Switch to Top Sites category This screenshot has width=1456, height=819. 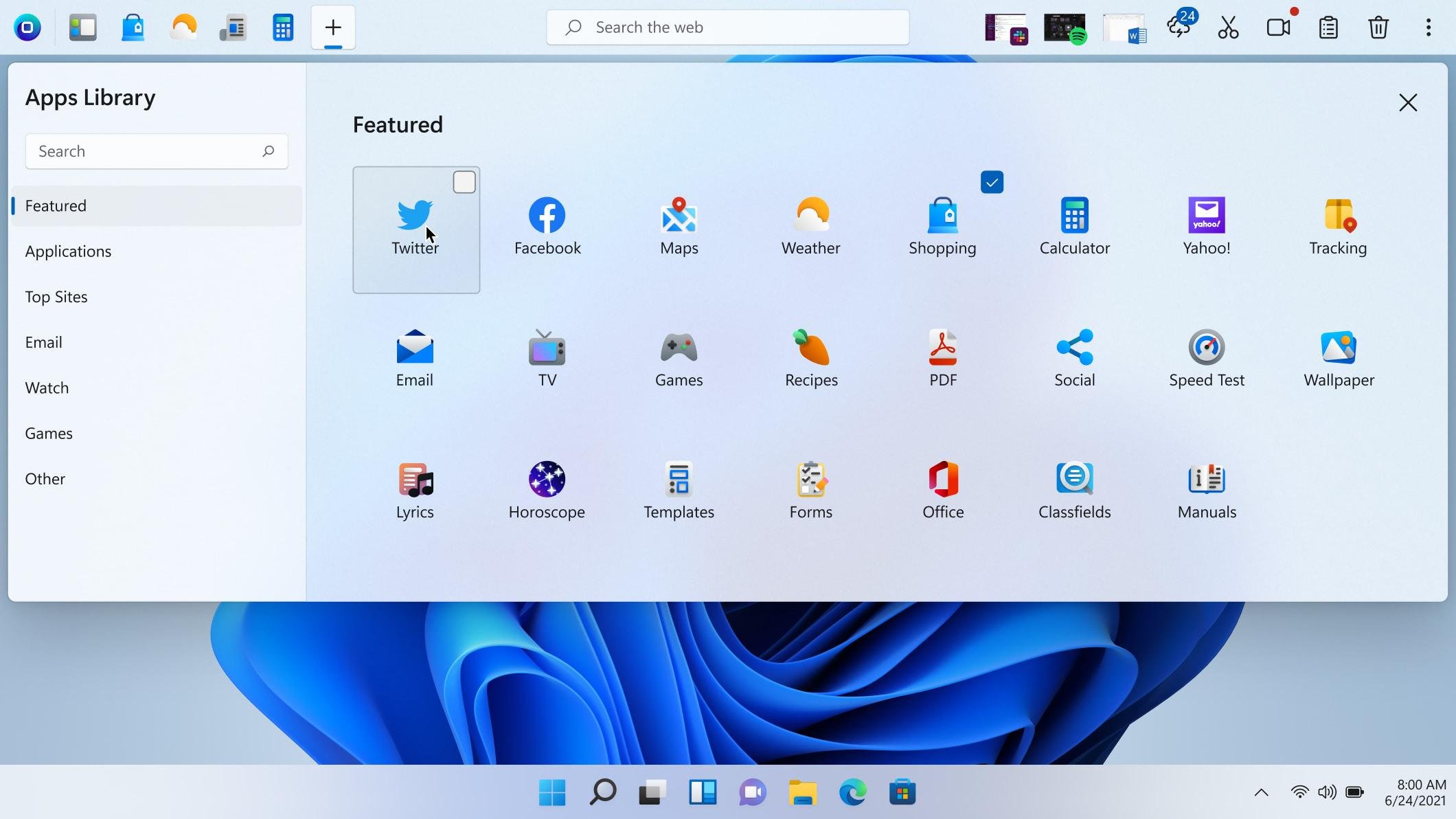click(56, 297)
